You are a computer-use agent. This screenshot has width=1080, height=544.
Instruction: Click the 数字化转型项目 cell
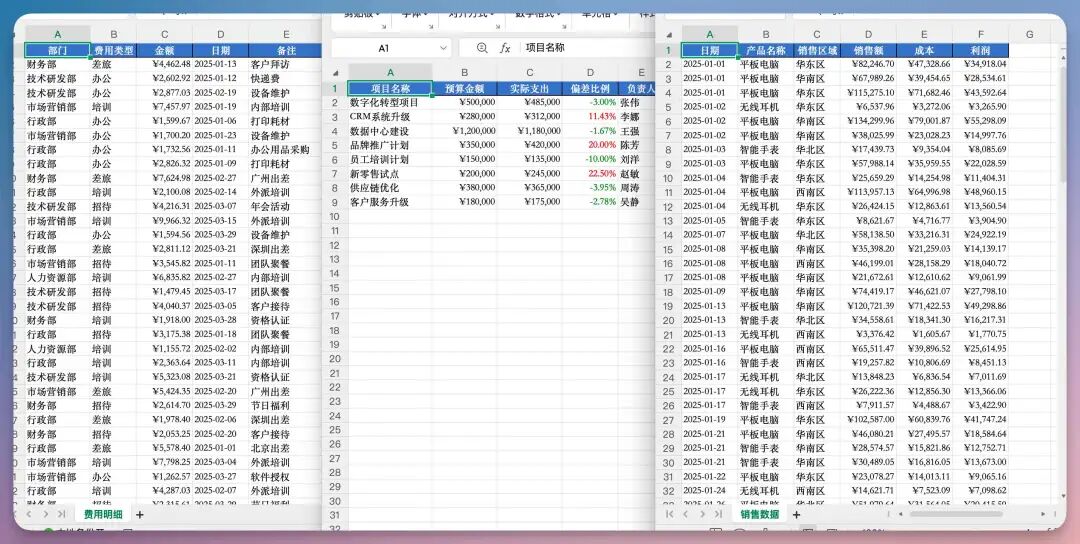[390, 103]
